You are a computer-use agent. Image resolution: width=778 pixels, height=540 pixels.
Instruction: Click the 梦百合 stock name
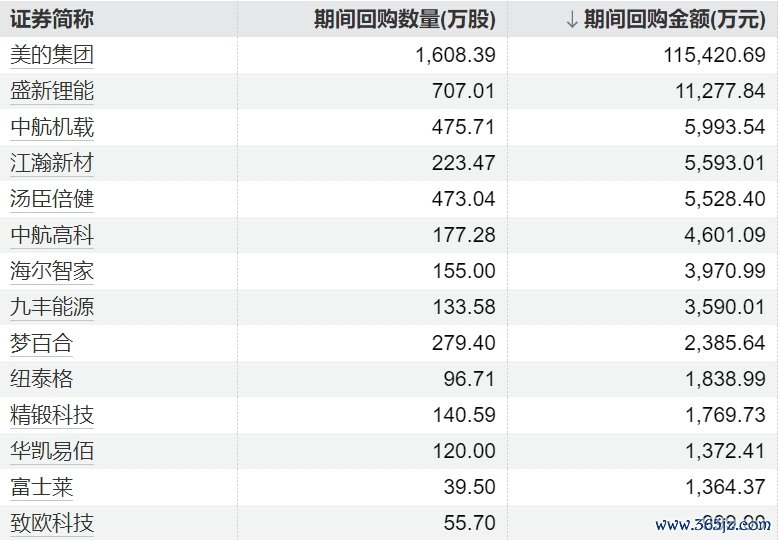point(42,343)
